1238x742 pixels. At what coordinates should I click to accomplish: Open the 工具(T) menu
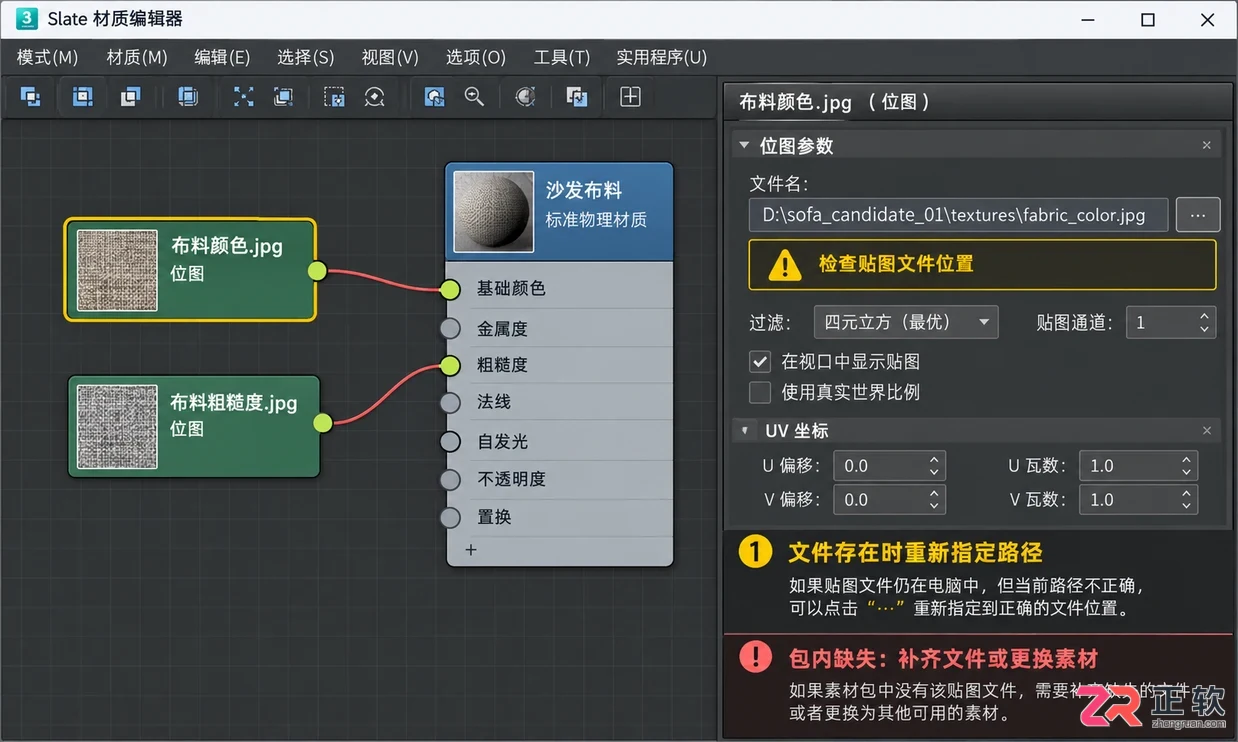562,57
